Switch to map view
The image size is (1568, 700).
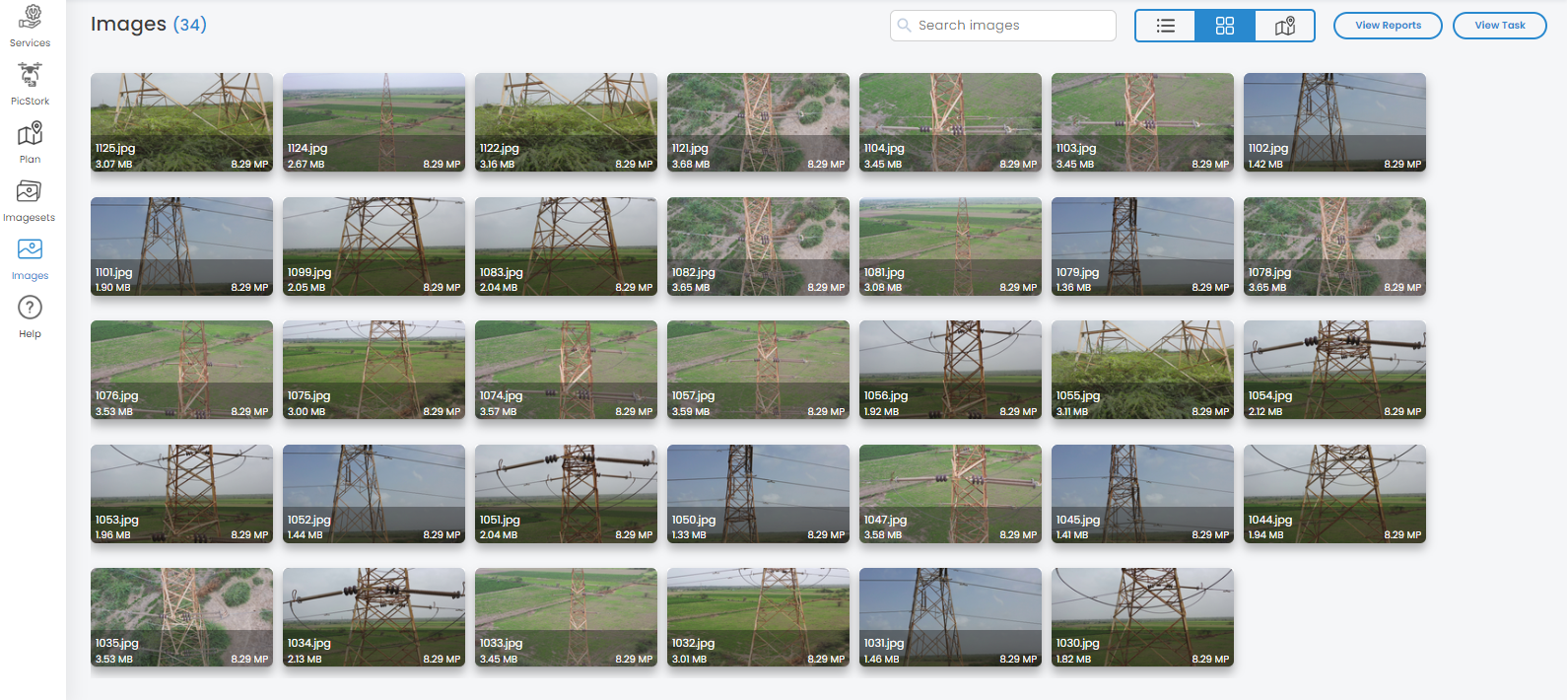1285,26
